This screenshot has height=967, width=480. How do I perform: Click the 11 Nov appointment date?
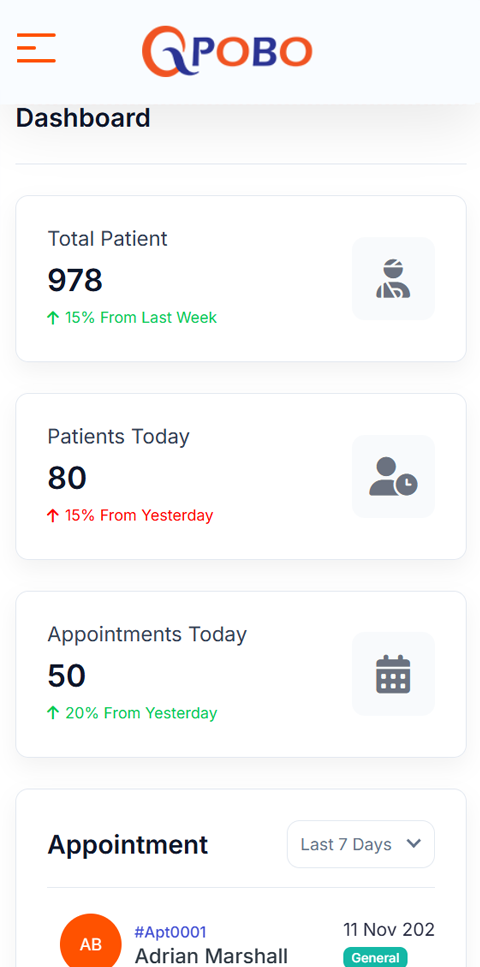tap(389, 929)
